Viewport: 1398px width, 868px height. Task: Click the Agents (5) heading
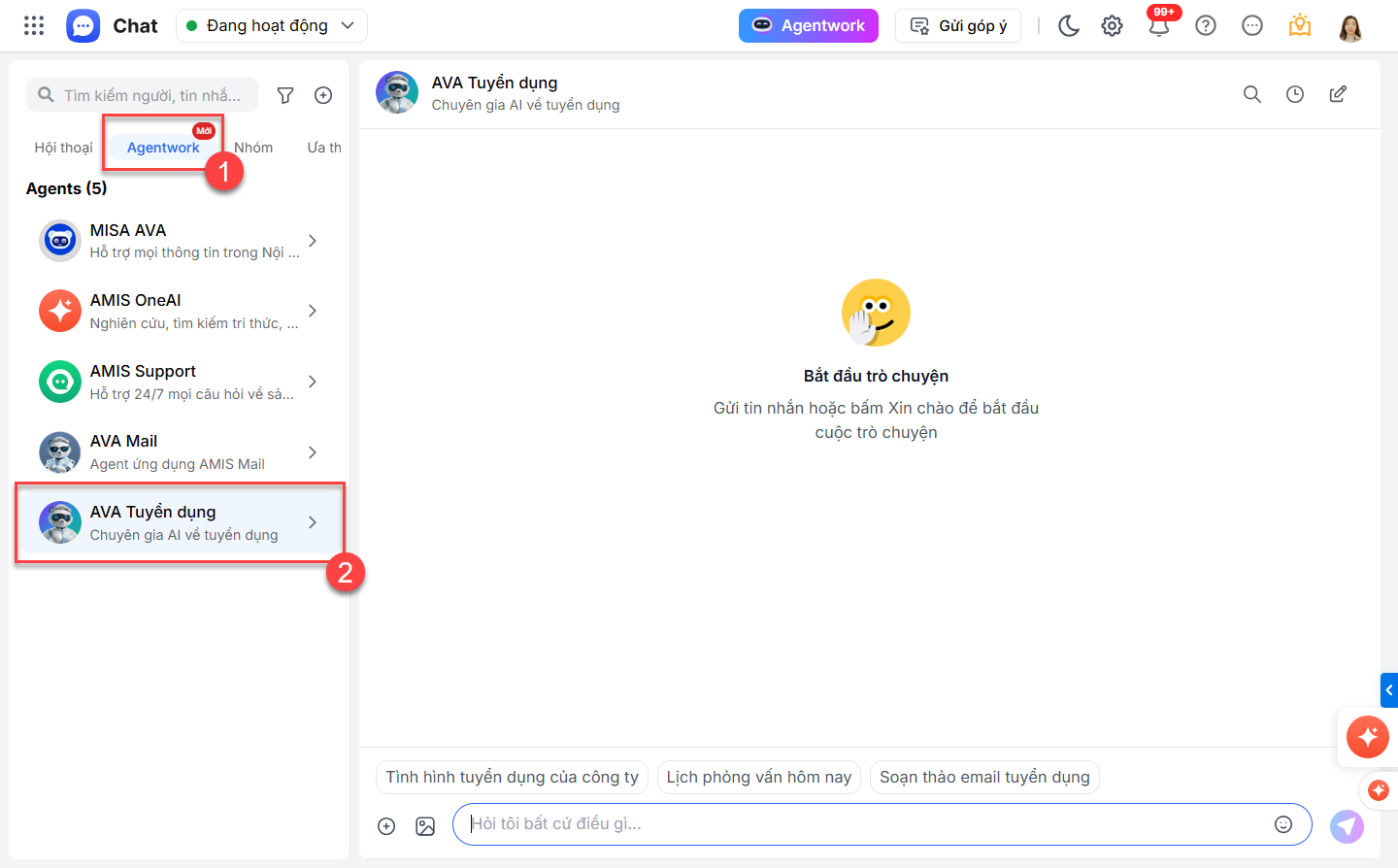coord(67,188)
